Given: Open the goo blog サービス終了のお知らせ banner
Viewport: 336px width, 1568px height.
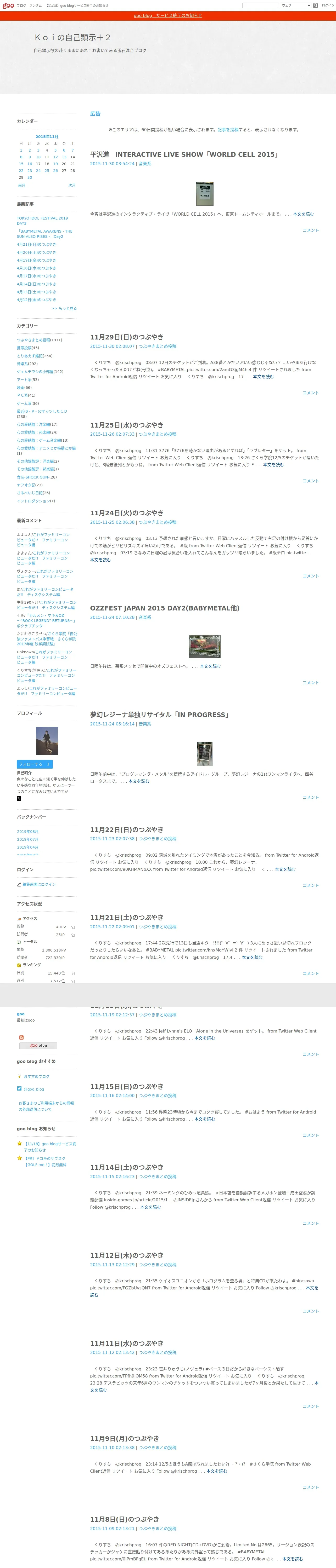Looking at the screenshot, I should click(x=168, y=16).
